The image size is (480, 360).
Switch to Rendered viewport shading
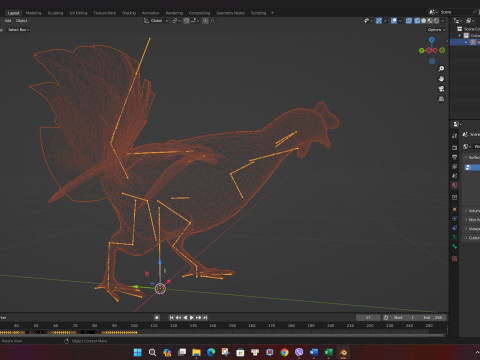pyautogui.click(x=436, y=21)
